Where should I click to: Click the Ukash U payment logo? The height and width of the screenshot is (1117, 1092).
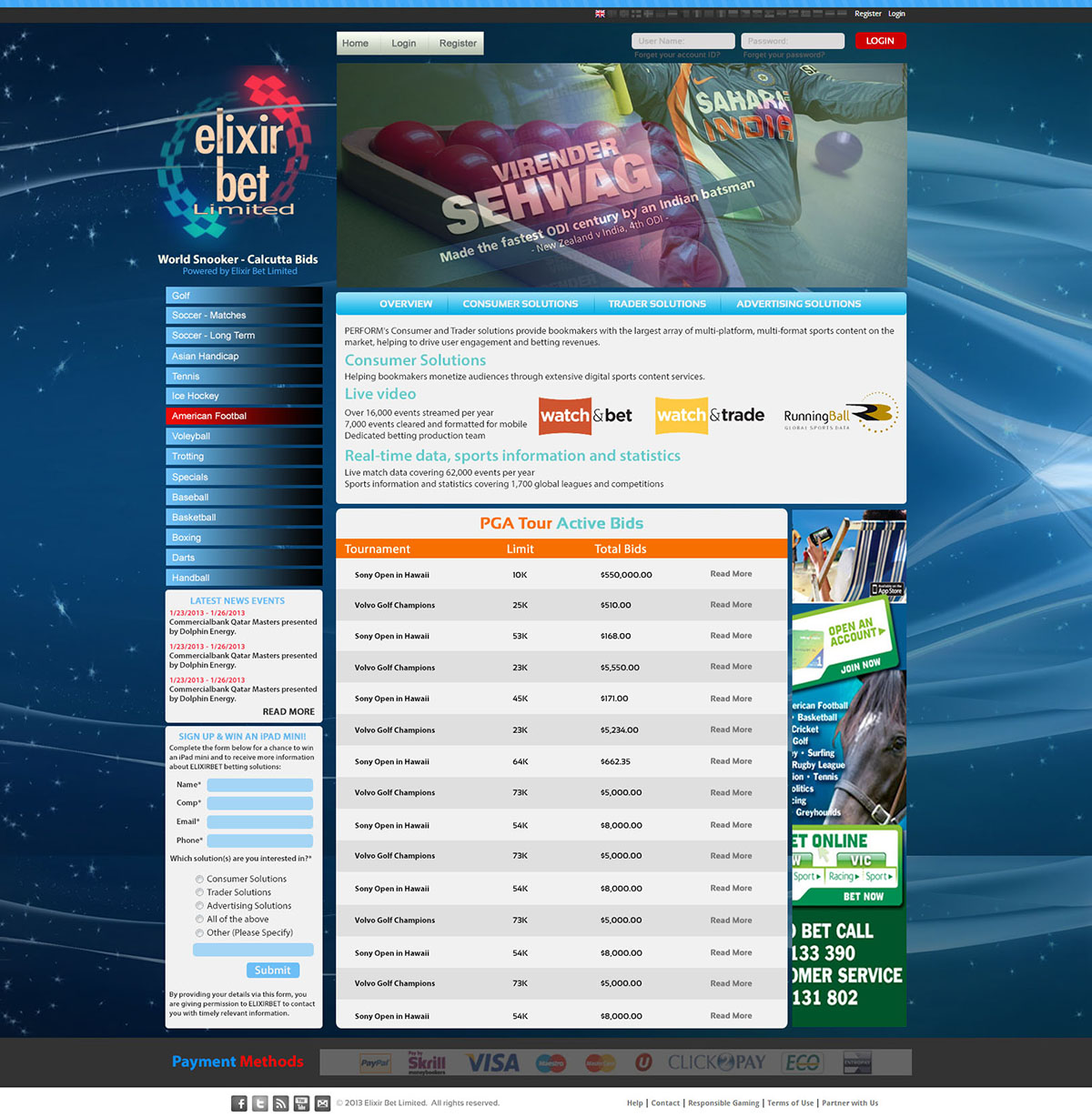click(x=643, y=1062)
